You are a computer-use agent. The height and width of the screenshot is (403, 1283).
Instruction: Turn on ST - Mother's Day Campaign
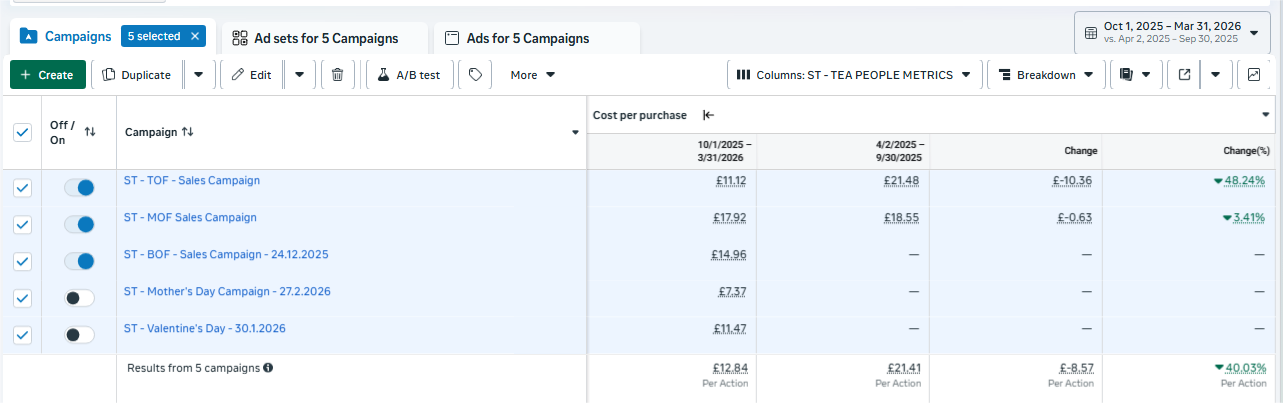click(x=79, y=298)
